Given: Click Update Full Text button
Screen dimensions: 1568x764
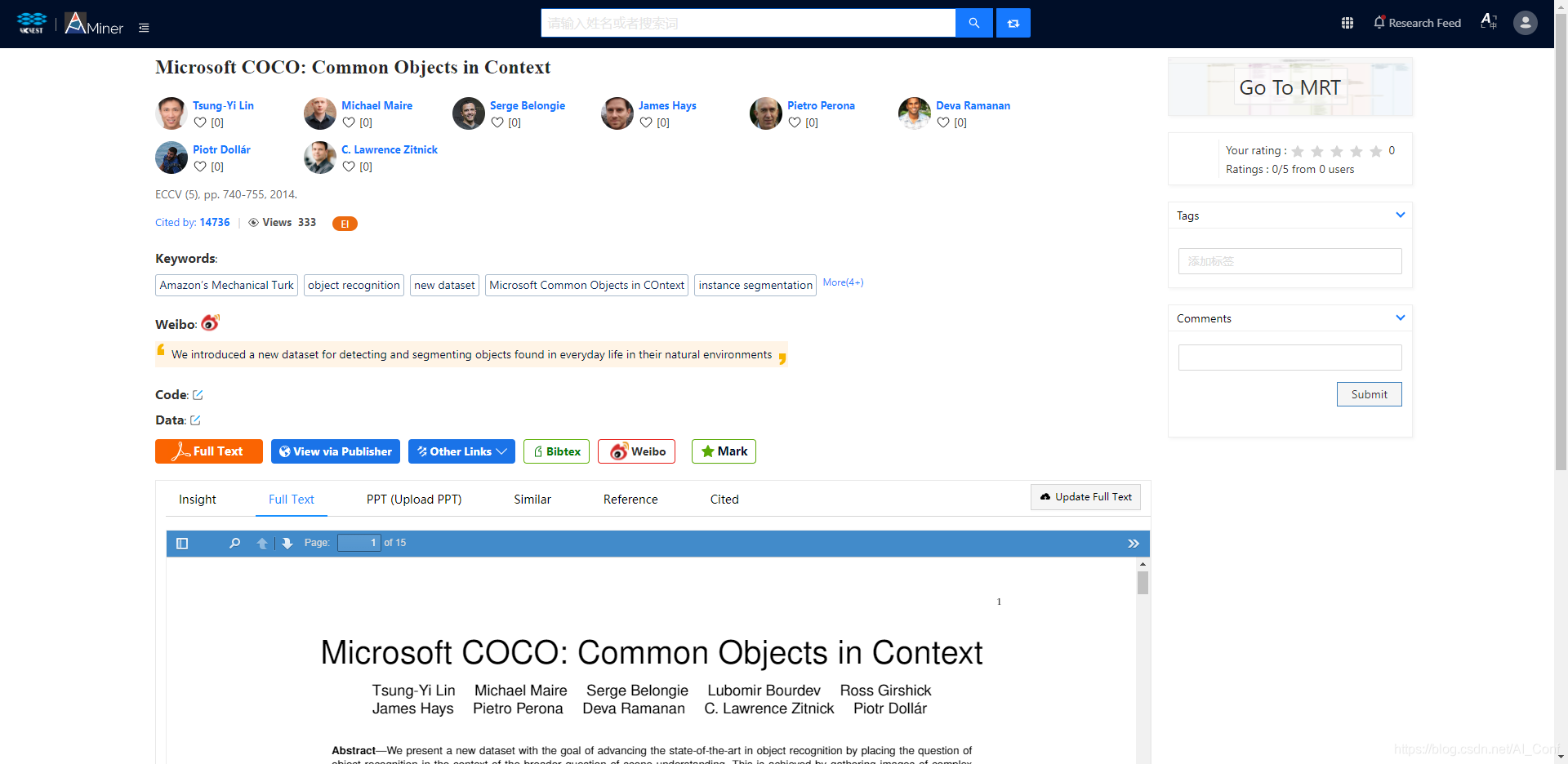Looking at the screenshot, I should (x=1085, y=497).
